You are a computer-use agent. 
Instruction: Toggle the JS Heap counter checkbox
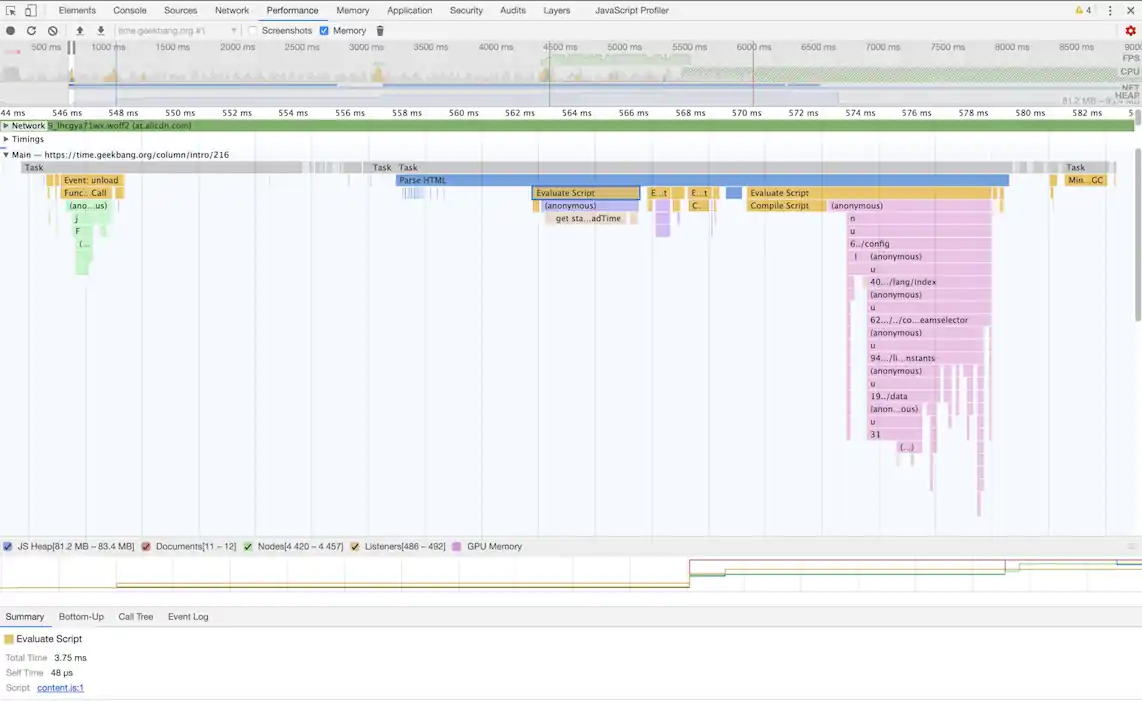8,547
